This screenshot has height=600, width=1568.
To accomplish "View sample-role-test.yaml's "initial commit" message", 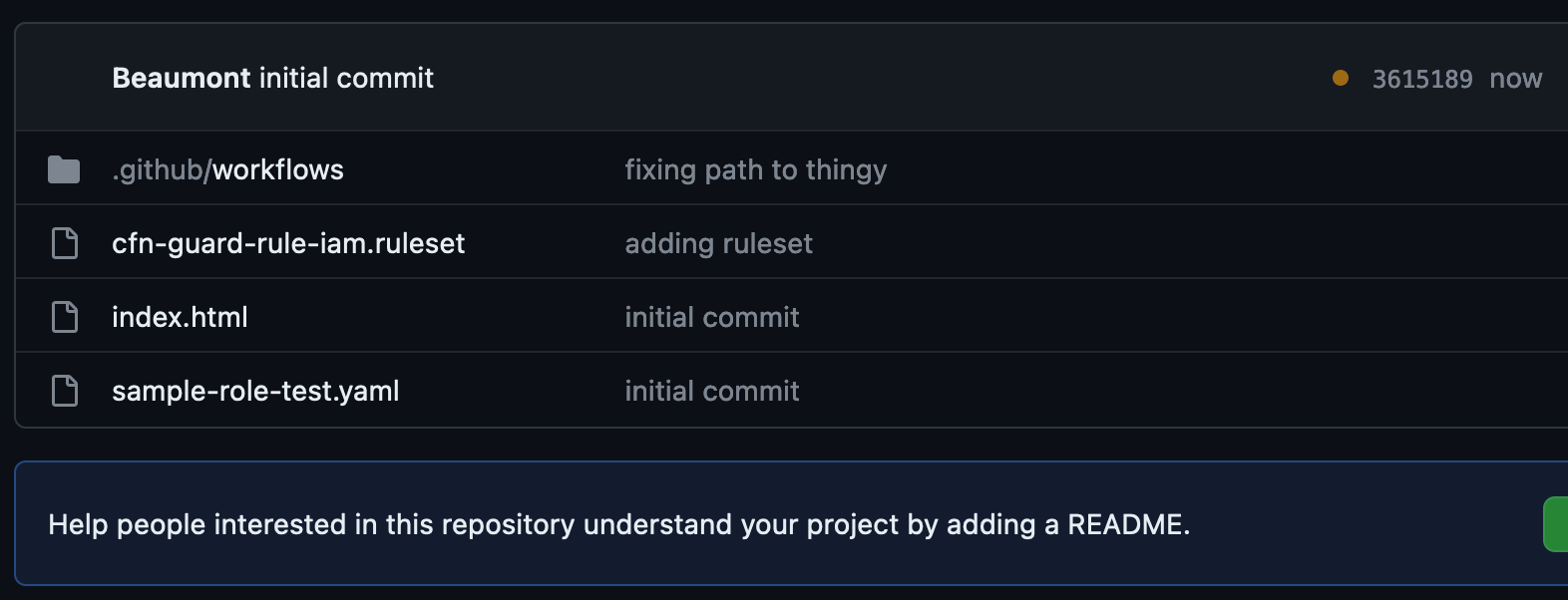I will coord(711,390).
